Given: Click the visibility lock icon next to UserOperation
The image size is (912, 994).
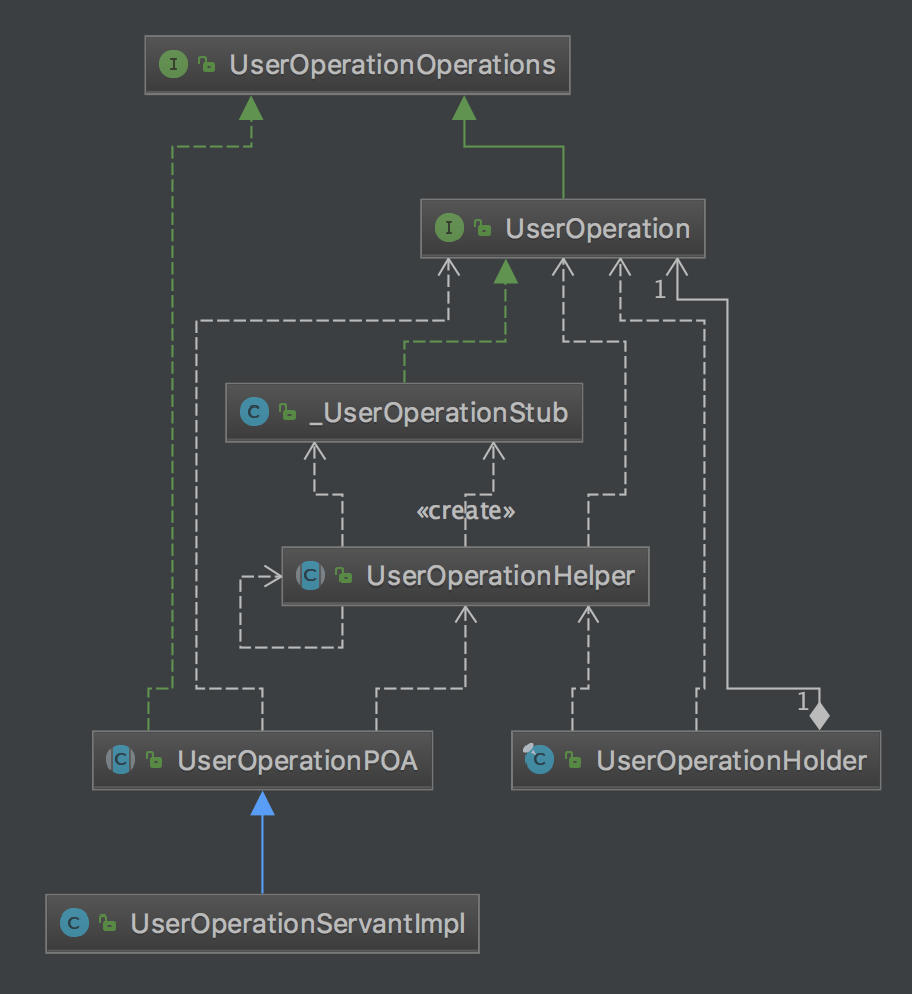Looking at the screenshot, I should (x=483, y=228).
